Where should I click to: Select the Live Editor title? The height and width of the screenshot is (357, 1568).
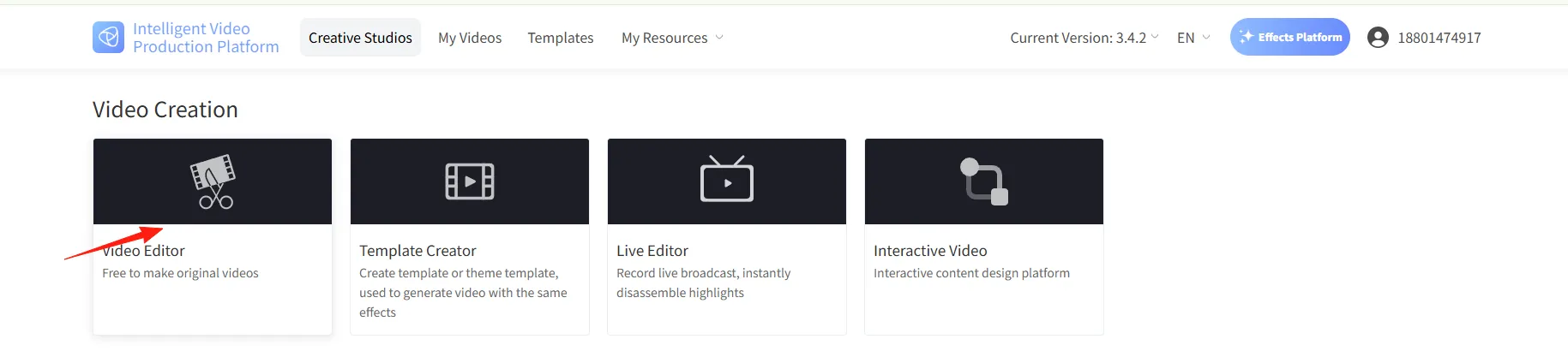(x=652, y=251)
